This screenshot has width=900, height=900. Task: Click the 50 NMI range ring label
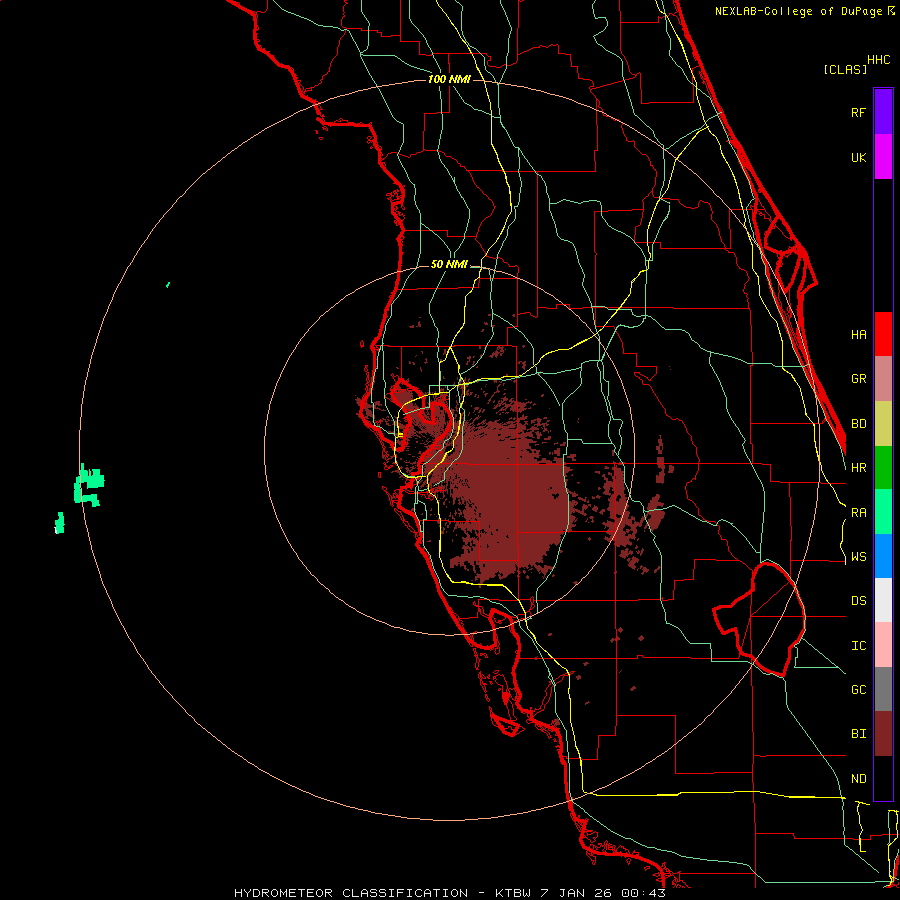449,264
